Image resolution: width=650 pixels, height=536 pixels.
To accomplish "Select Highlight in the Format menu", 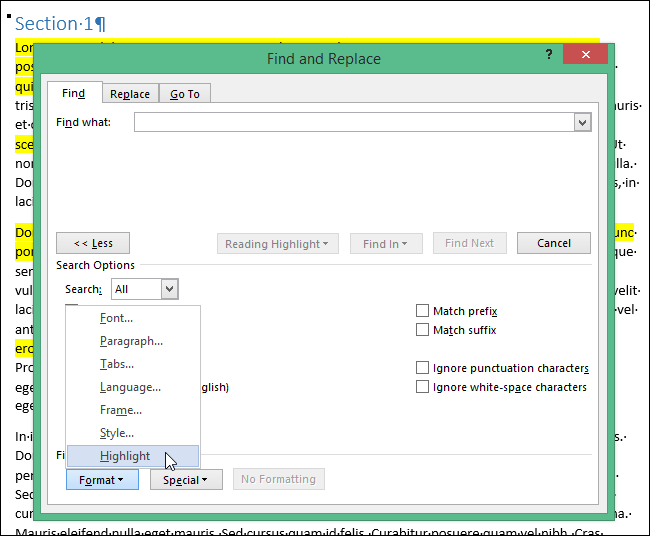I will (133, 456).
